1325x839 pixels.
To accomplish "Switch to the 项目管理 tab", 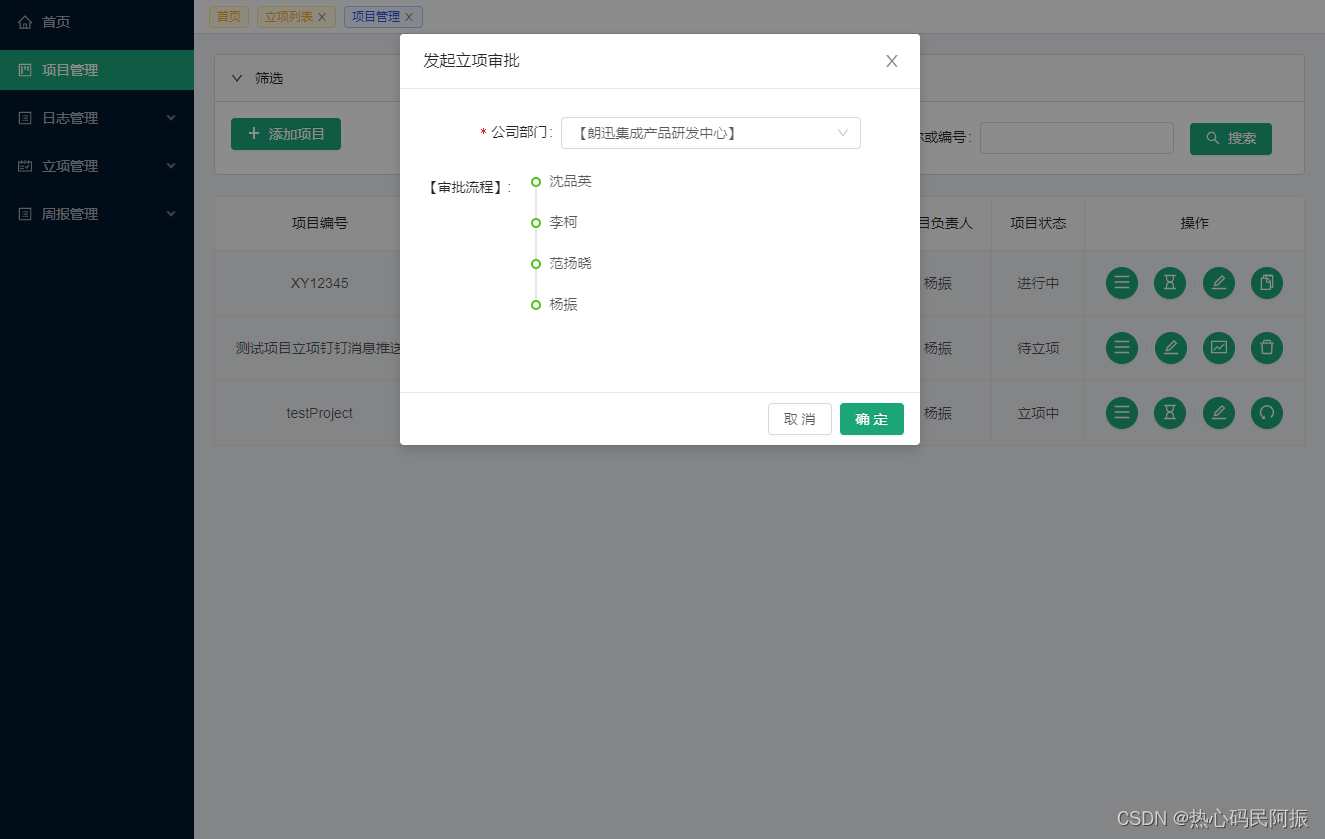I will point(383,17).
